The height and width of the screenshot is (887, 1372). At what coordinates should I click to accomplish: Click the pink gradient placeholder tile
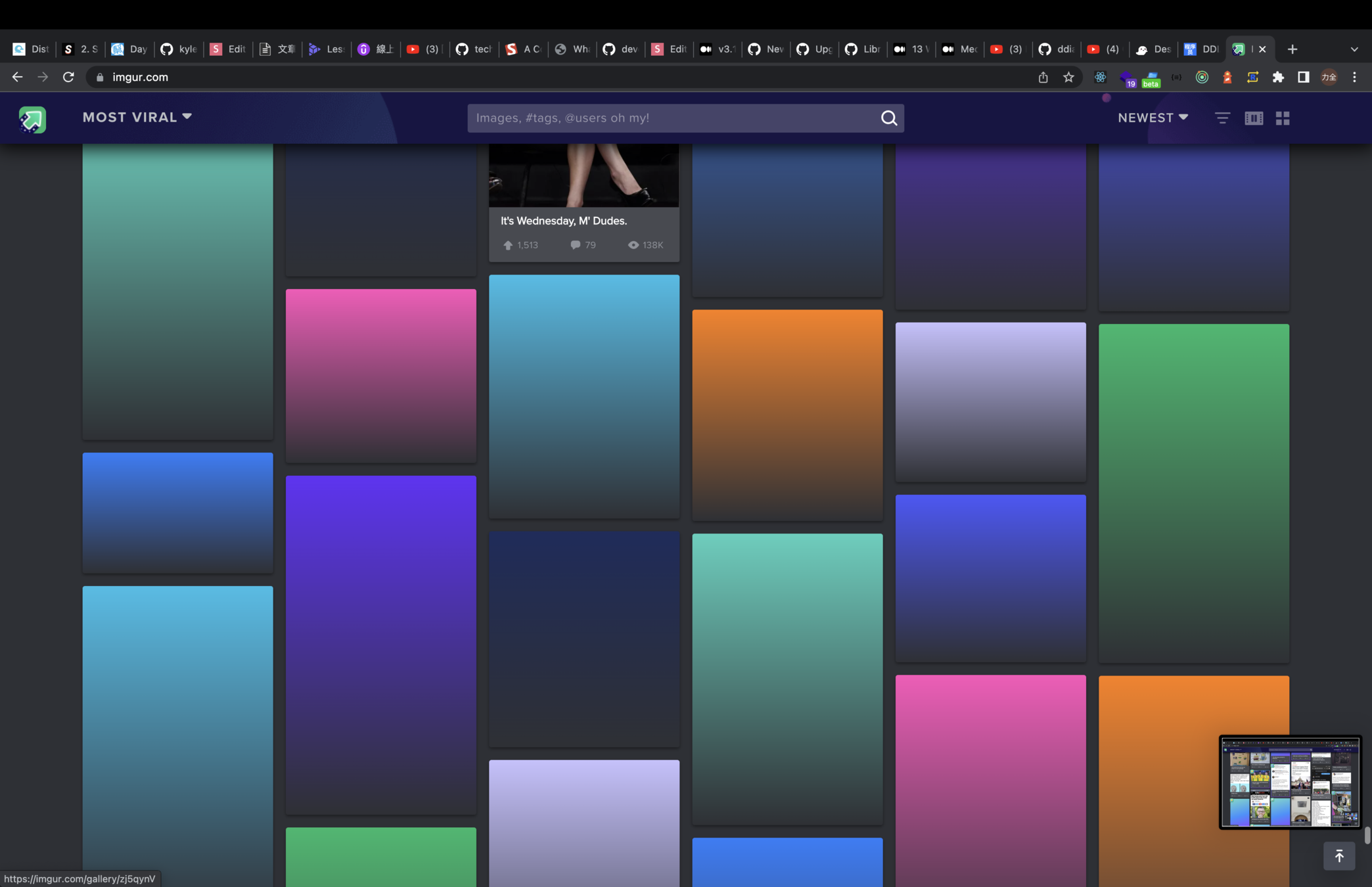(380, 375)
